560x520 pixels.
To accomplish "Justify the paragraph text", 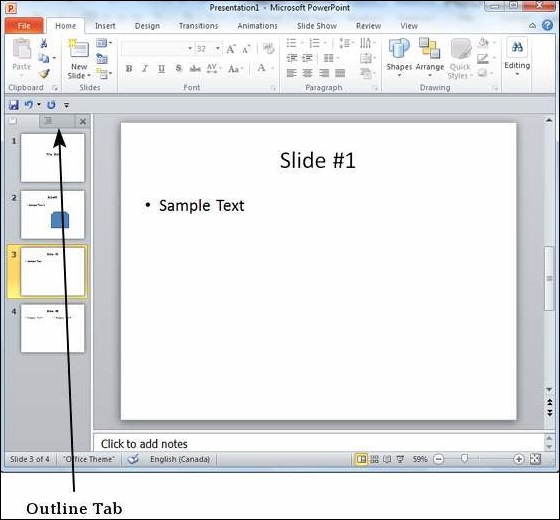I will [340, 73].
